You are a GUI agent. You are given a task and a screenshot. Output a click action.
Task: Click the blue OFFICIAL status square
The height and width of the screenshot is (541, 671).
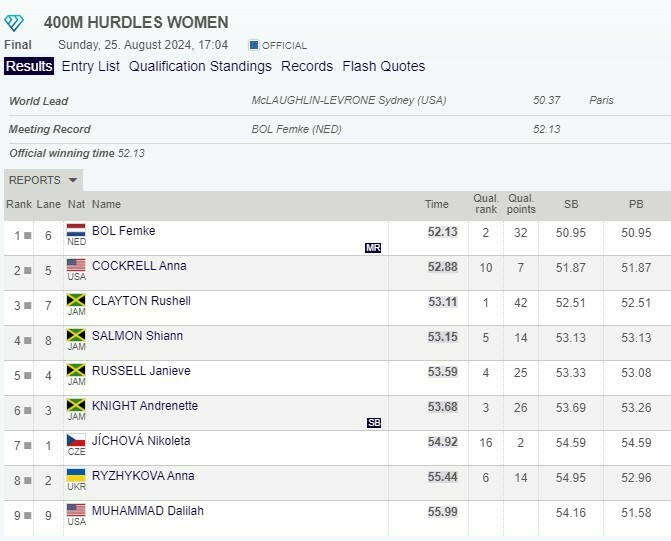(253, 45)
